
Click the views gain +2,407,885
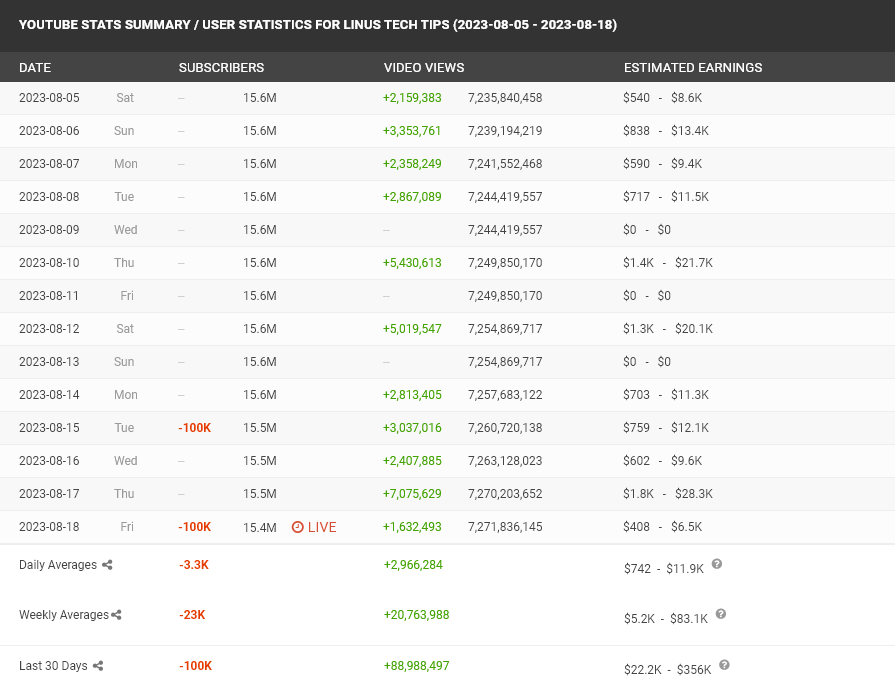point(412,461)
